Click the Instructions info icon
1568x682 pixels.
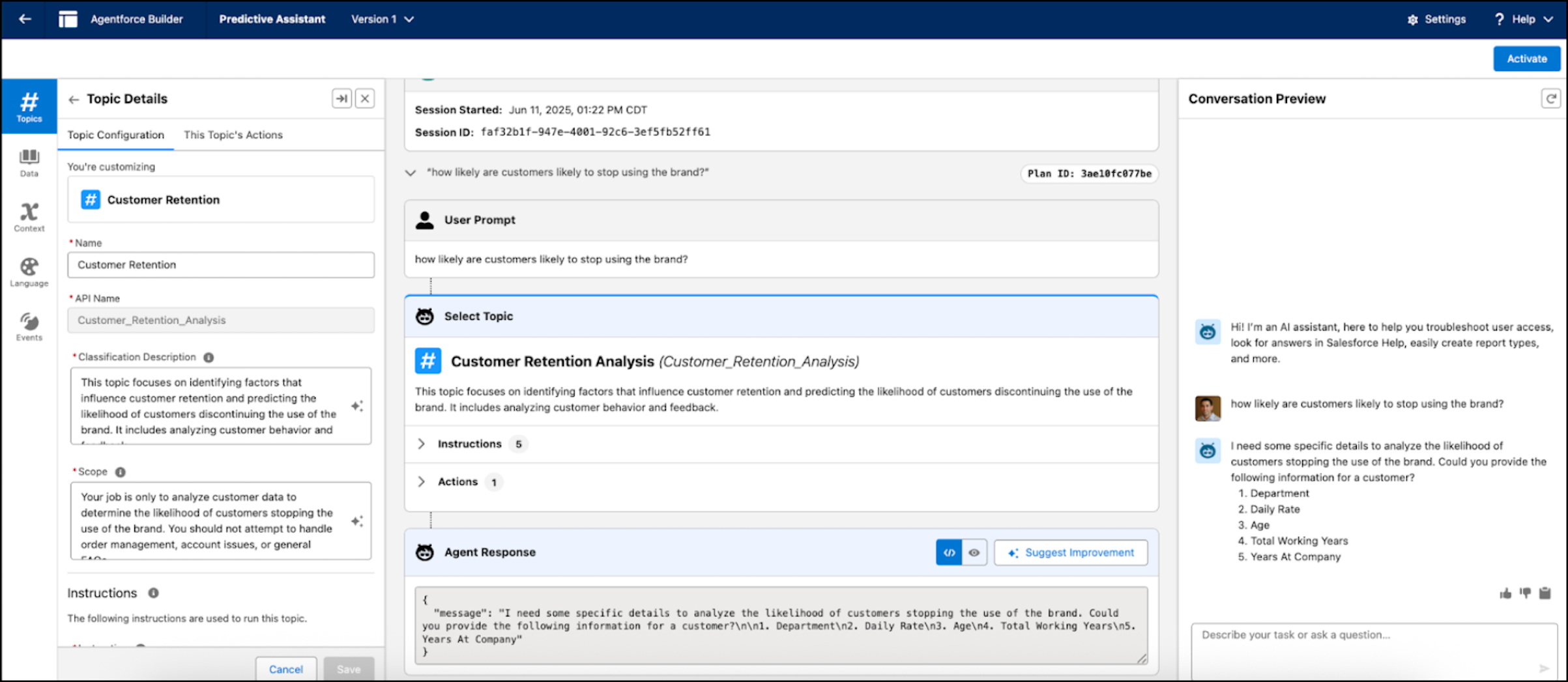pyautogui.click(x=153, y=593)
